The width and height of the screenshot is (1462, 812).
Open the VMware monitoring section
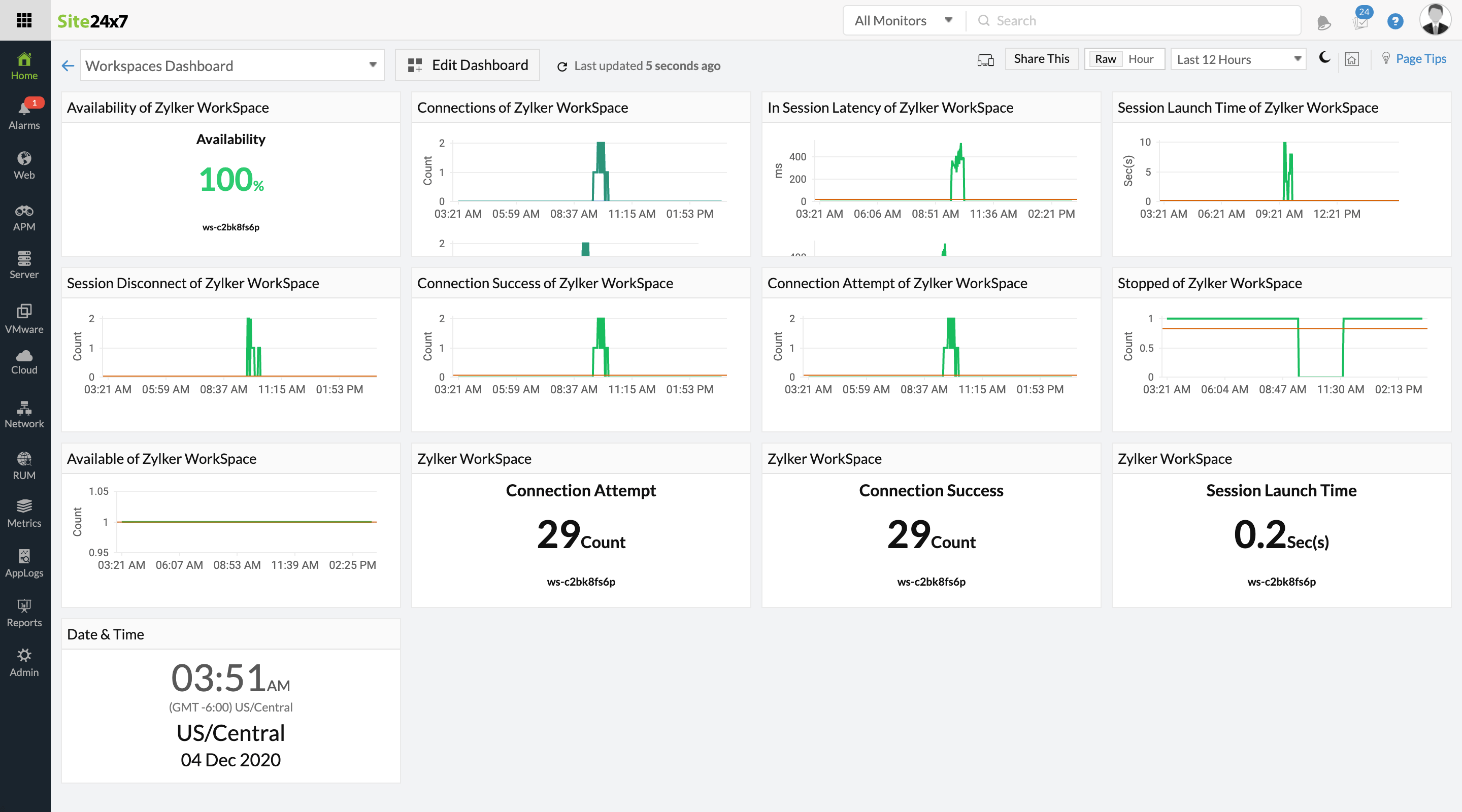coord(24,319)
